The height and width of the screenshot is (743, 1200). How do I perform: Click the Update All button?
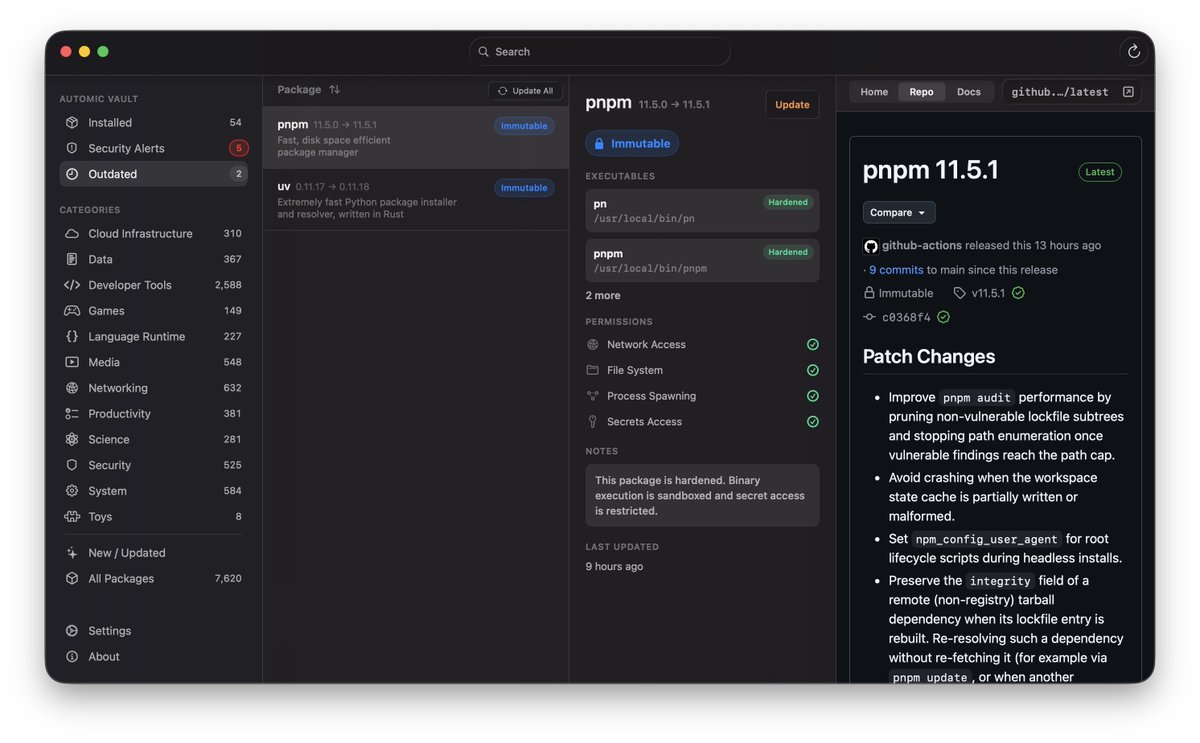click(525, 91)
